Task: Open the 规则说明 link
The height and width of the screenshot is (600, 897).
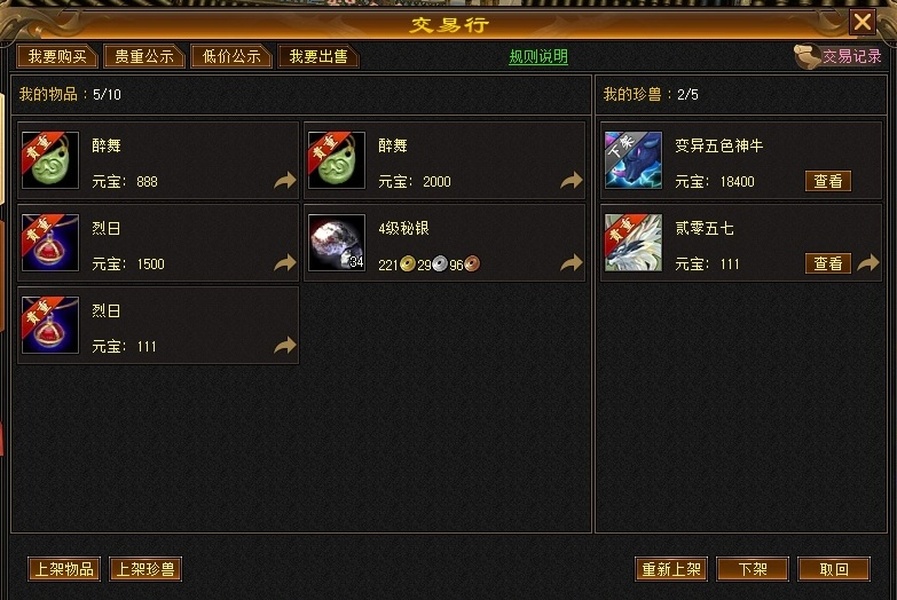Action: (538, 57)
